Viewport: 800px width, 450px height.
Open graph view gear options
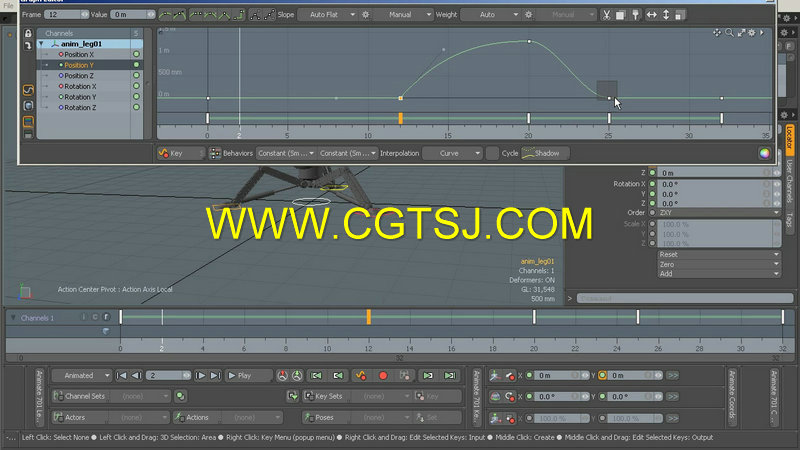752,33
